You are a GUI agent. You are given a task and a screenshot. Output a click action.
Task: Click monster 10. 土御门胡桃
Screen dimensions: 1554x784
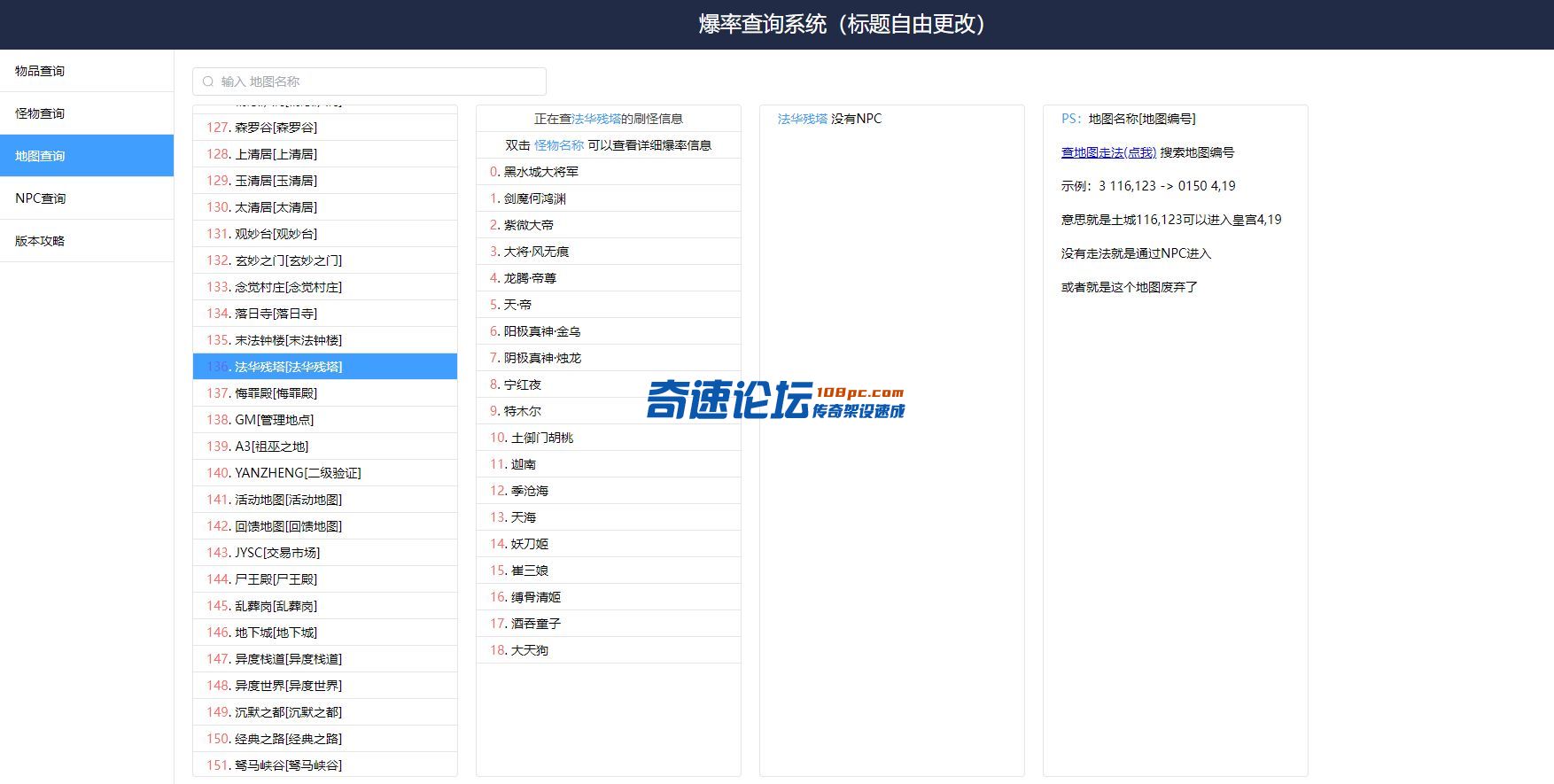[x=609, y=438]
